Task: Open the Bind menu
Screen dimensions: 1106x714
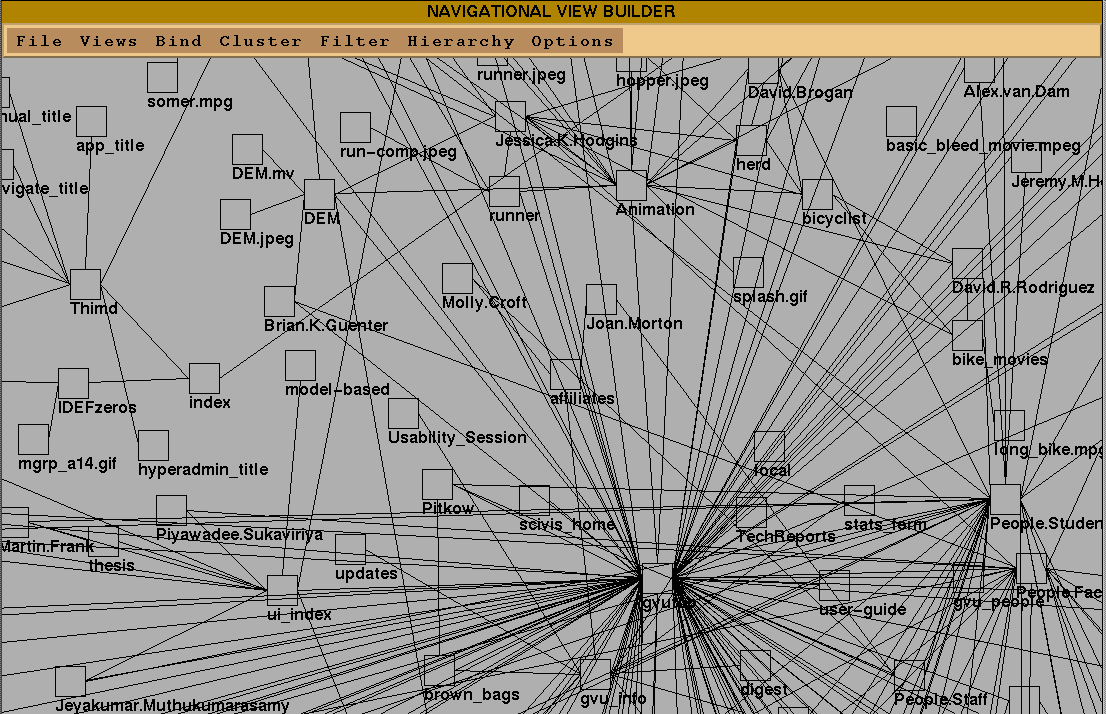Action: [178, 41]
